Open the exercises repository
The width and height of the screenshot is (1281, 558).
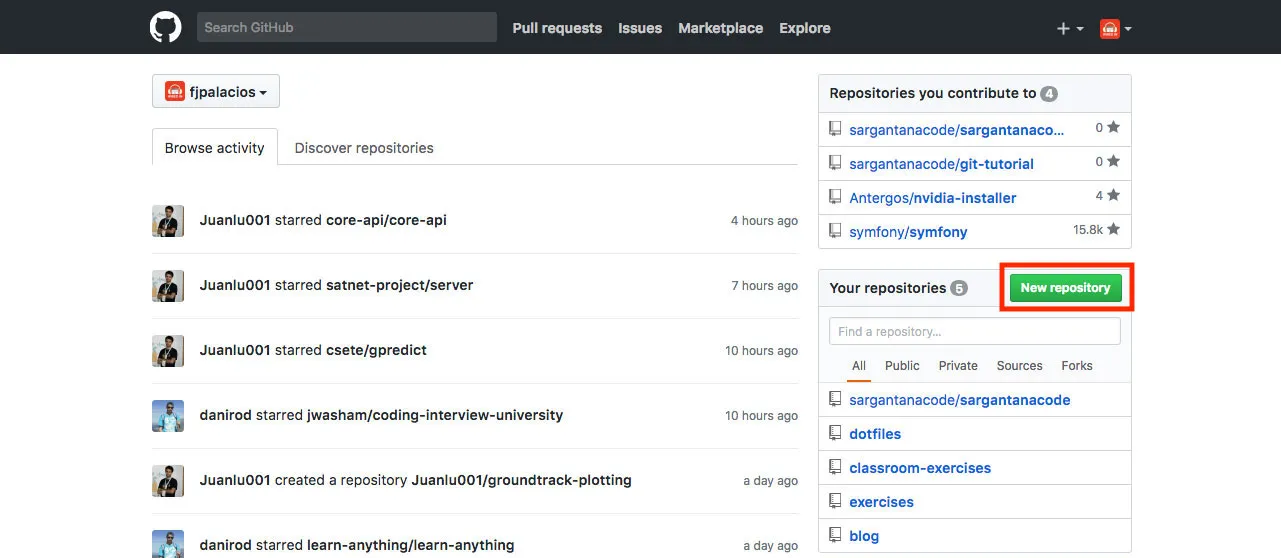click(881, 501)
